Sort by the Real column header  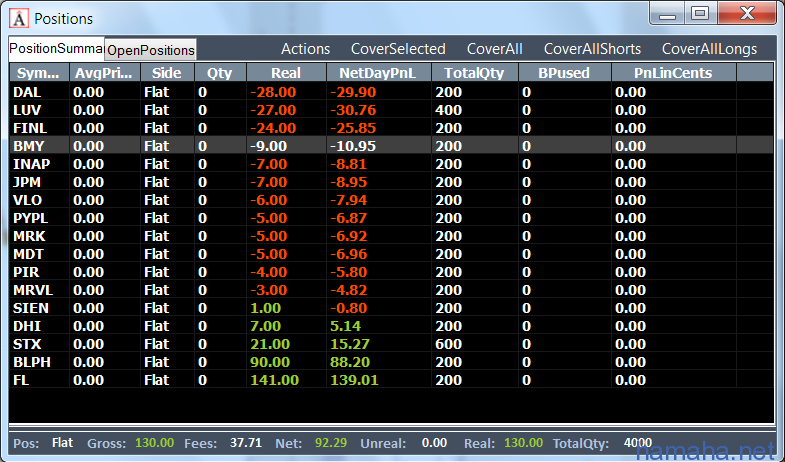click(x=285, y=73)
